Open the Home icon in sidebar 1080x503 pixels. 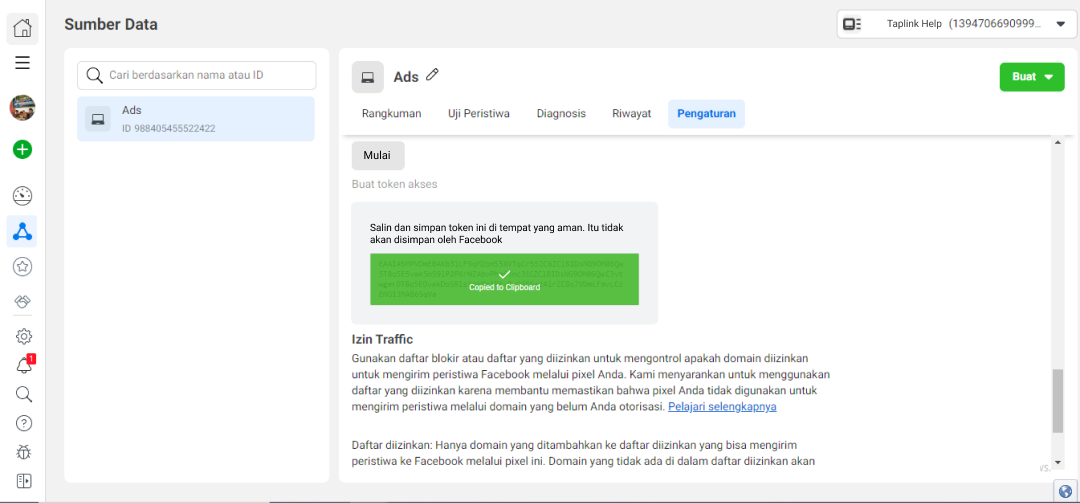coord(23,28)
